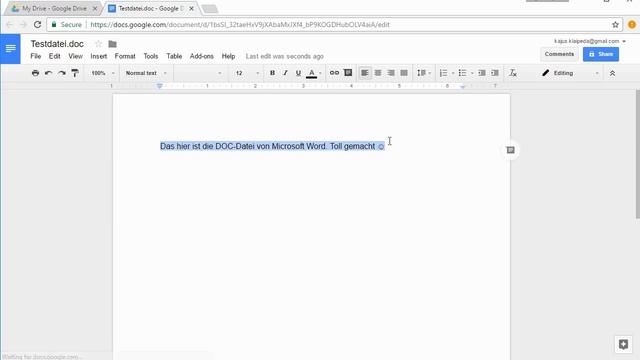Toggle bold formatting

[x=272, y=73]
